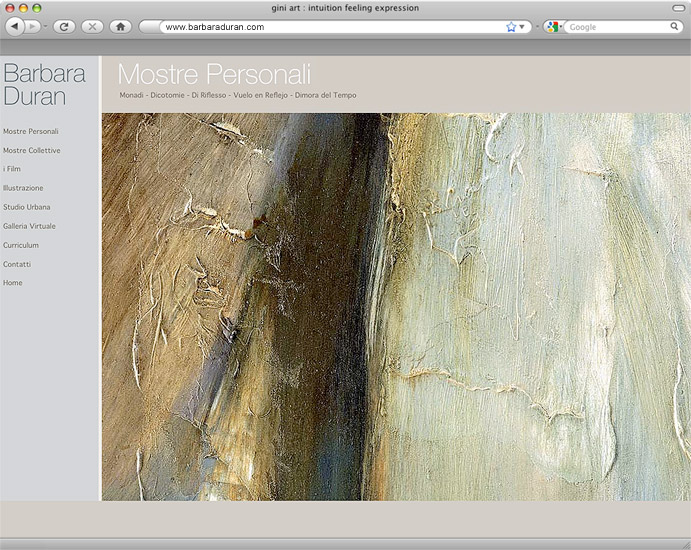Click the Google search engine icon

[x=553, y=27]
